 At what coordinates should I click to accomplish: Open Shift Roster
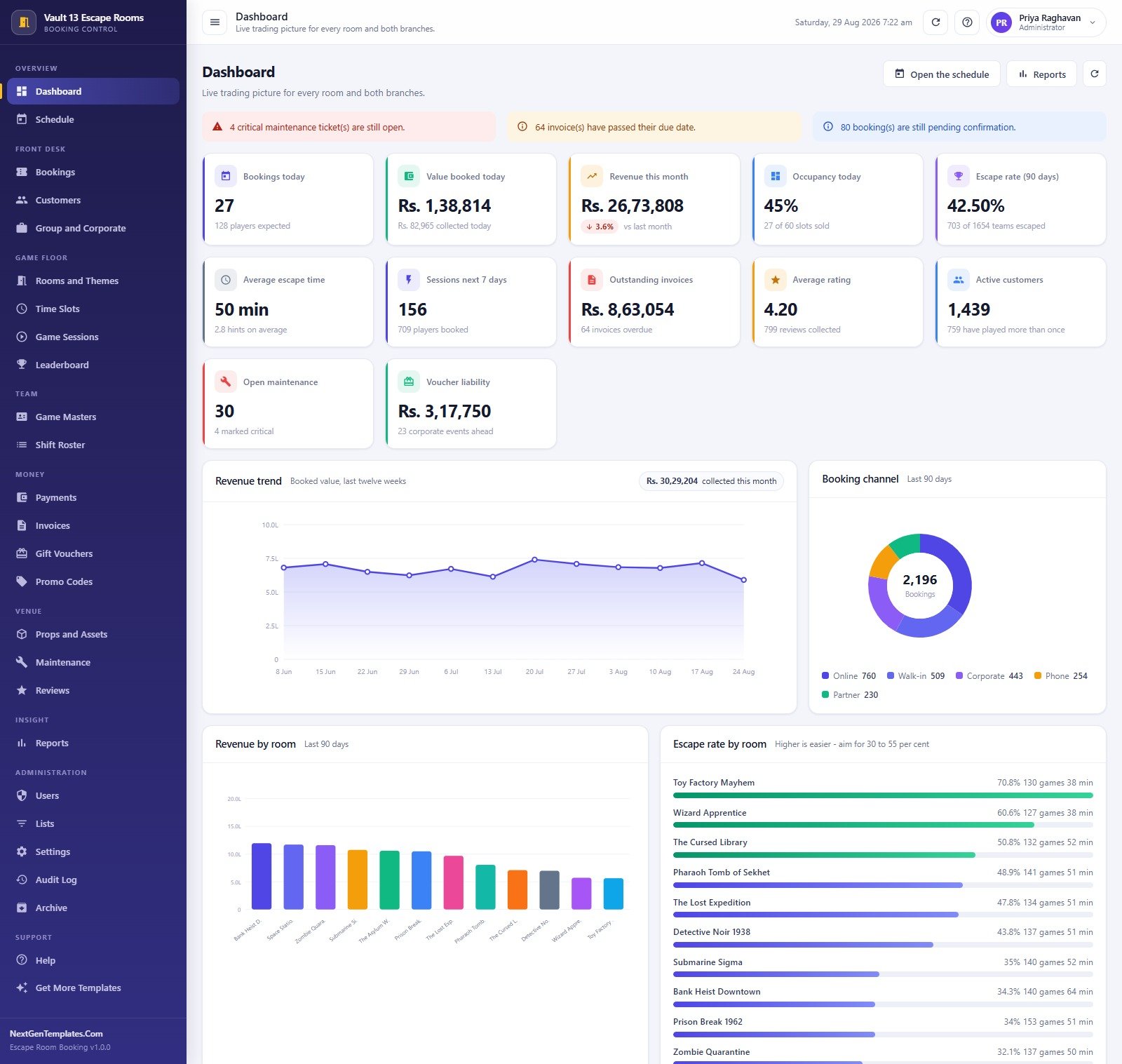pyautogui.click(x=93, y=445)
